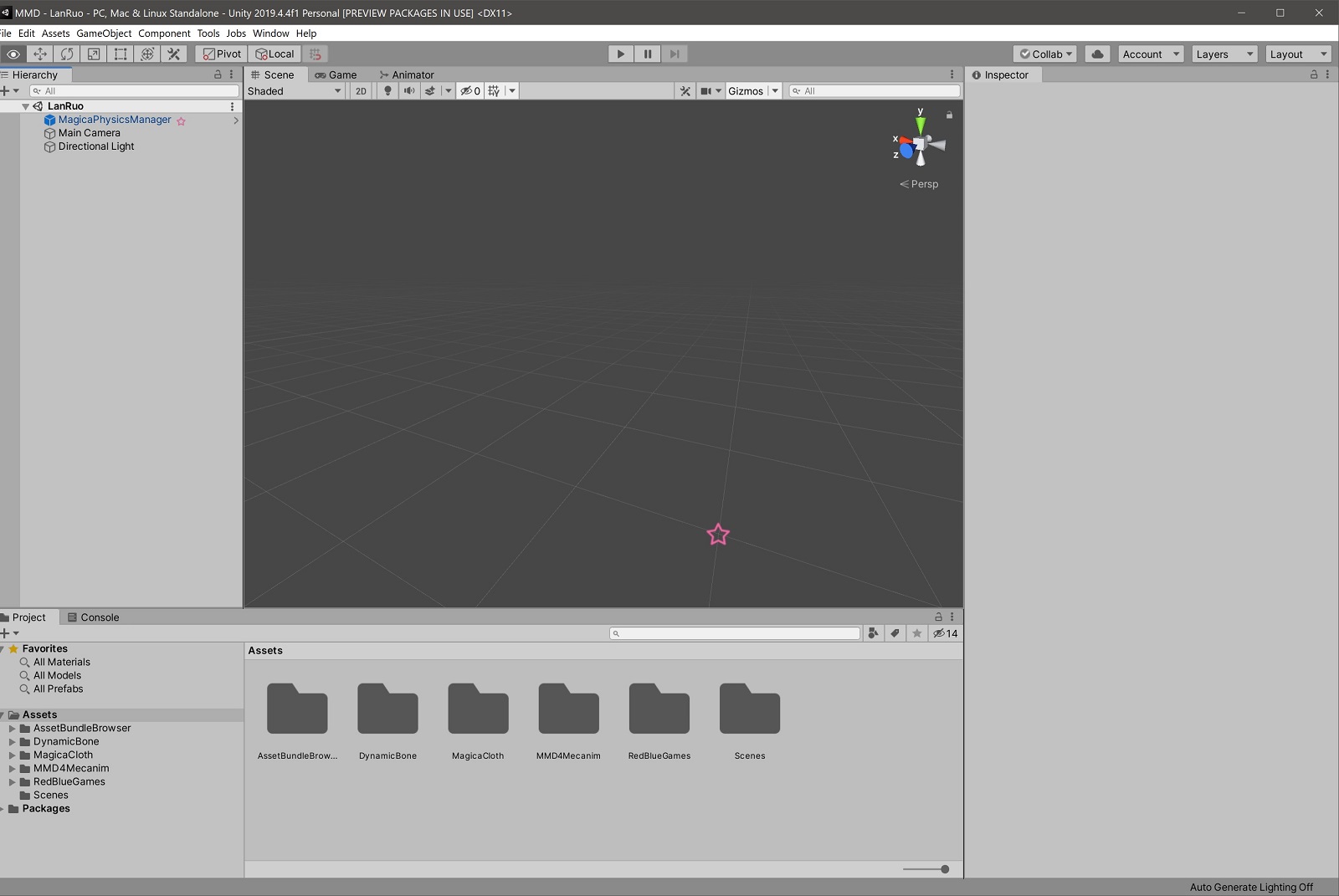The image size is (1339, 896).
Task: Switch Persp projection mode
Action: click(x=919, y=184)
